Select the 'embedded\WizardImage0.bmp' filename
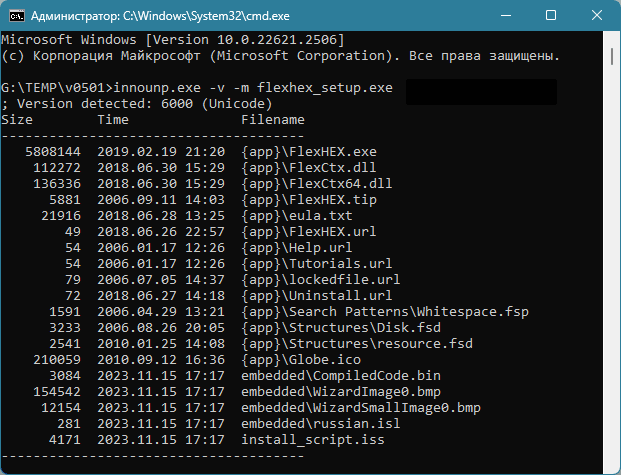The height and width of the screenshot is (475, 621). point(341,392)
